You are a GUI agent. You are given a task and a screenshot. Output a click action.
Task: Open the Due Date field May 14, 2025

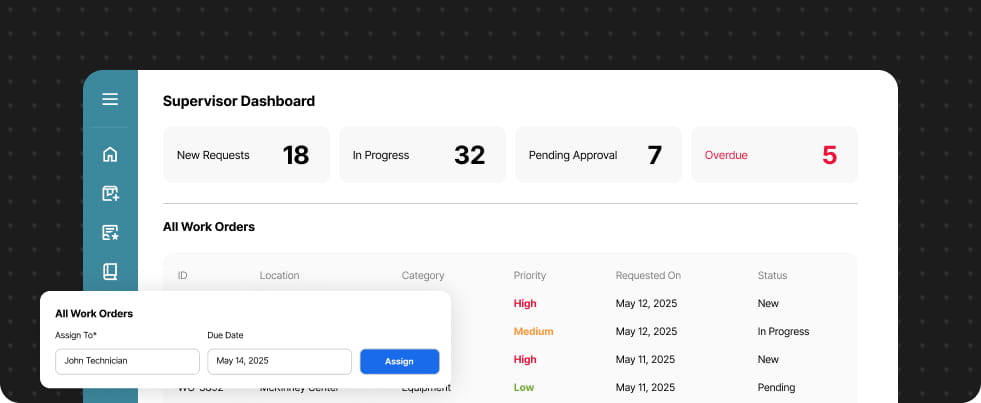coord(280,362)
